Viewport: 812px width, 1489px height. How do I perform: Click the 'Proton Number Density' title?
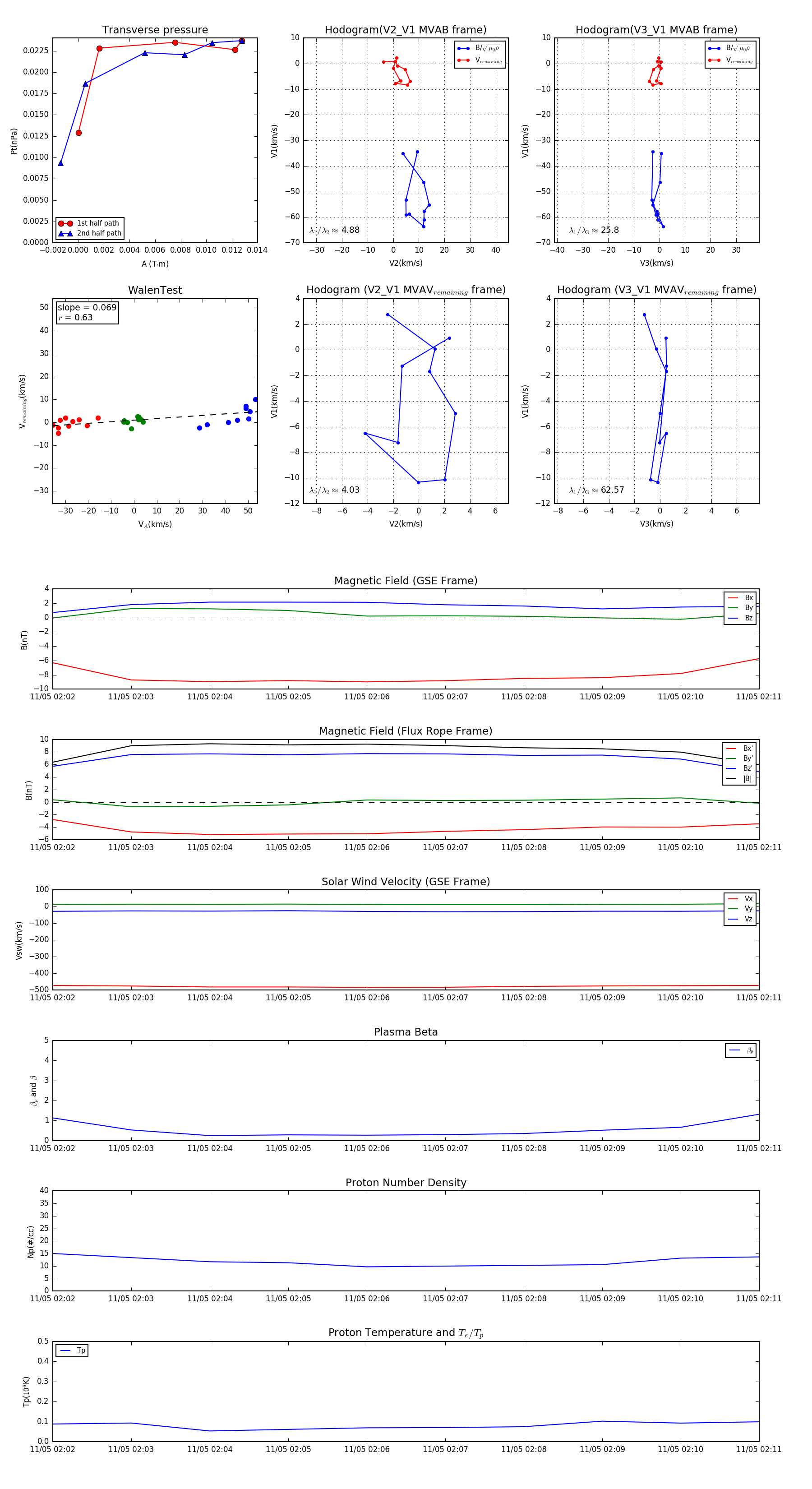pyautogui.click(x=406, y=1183)
